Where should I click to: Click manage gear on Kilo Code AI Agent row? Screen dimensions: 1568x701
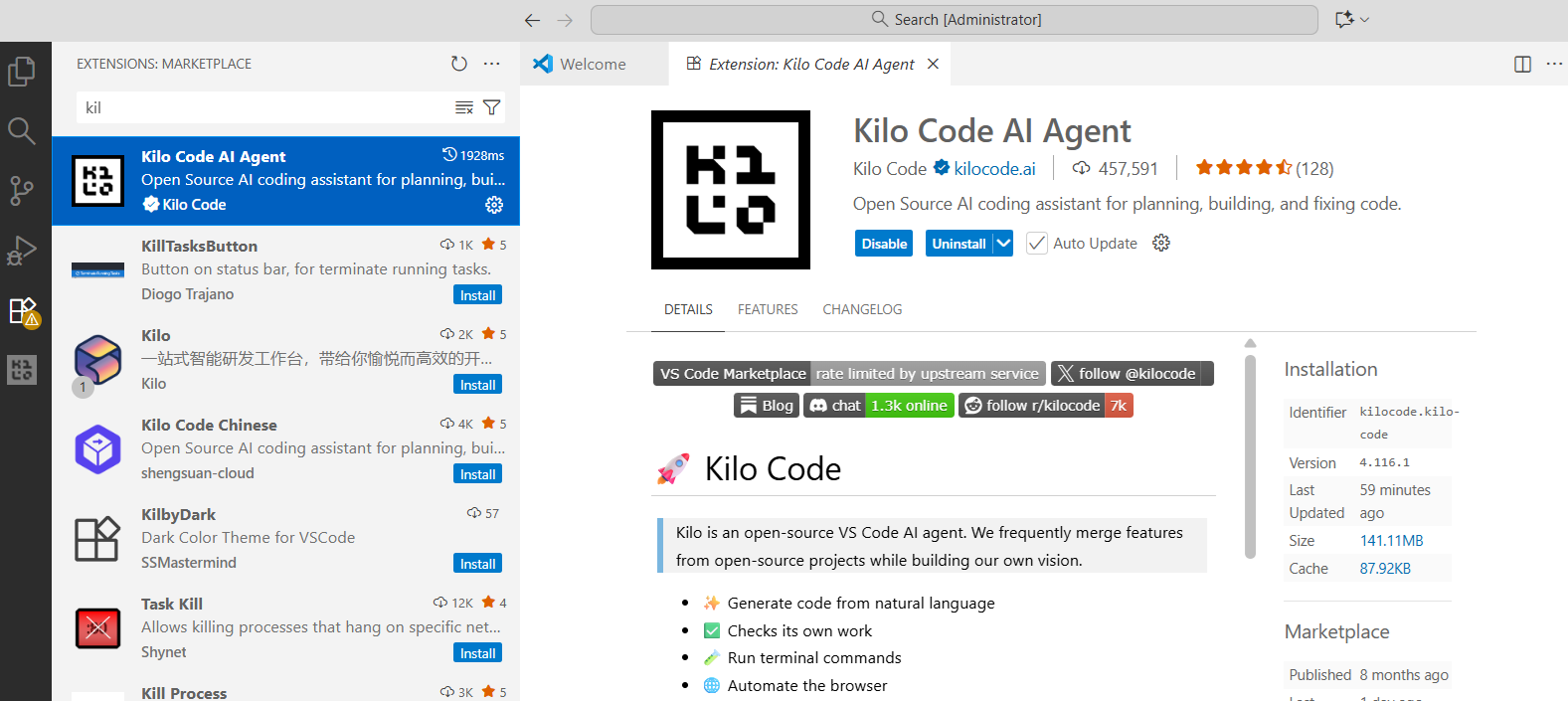494,205
